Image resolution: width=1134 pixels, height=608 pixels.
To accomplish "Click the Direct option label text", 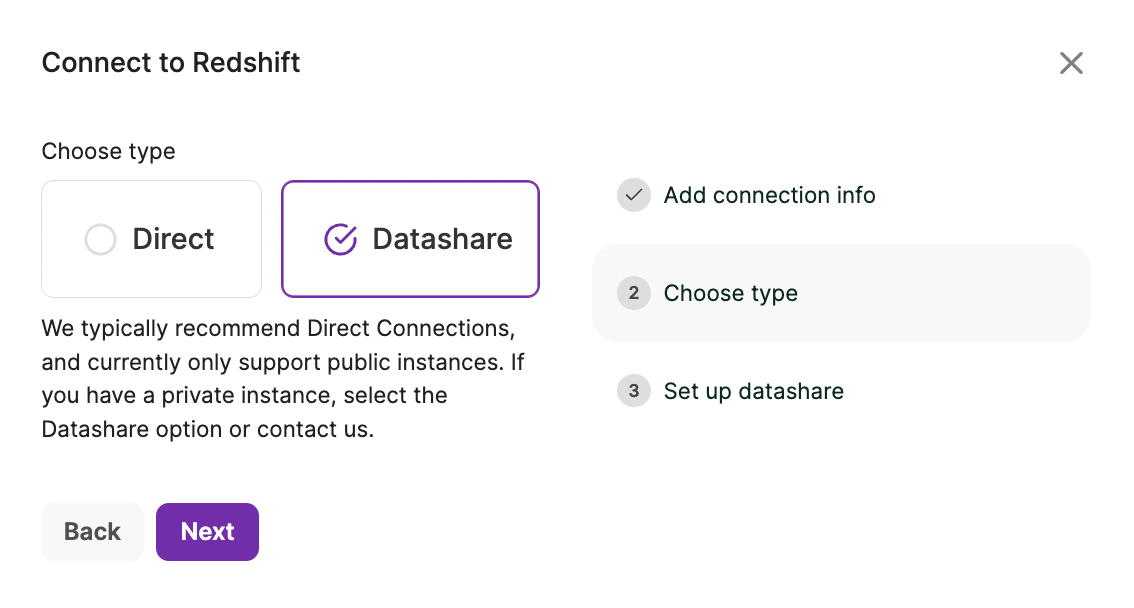I will pyautogui.click(x=173, y=240).
